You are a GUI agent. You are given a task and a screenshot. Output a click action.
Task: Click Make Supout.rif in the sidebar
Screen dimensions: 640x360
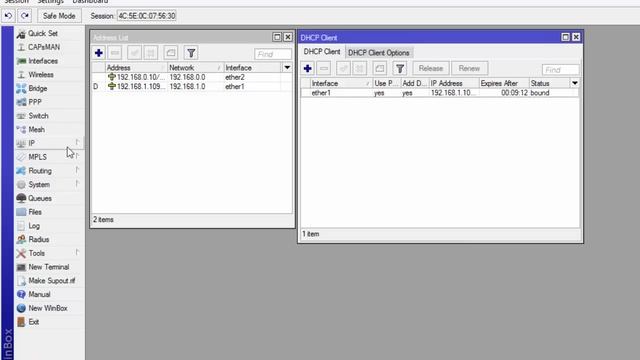coord(51,281)
